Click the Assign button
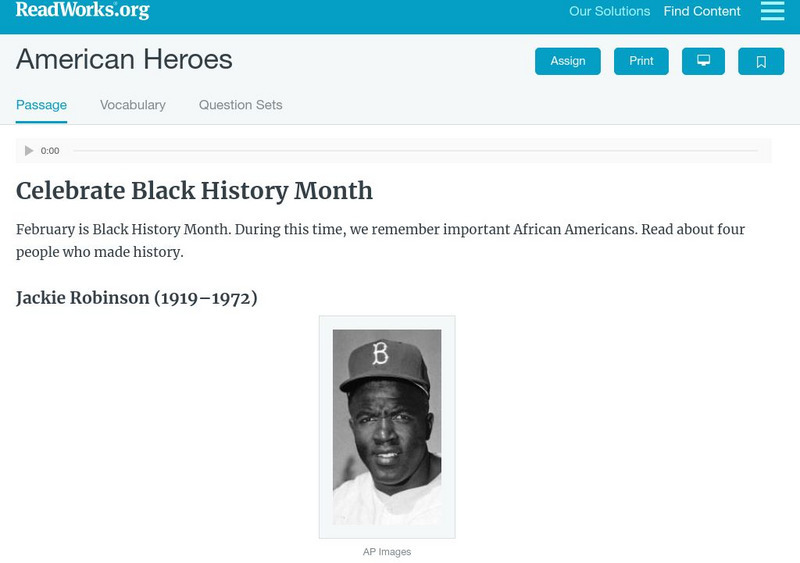Screen dimensions: 800x563 click(568, 61)
